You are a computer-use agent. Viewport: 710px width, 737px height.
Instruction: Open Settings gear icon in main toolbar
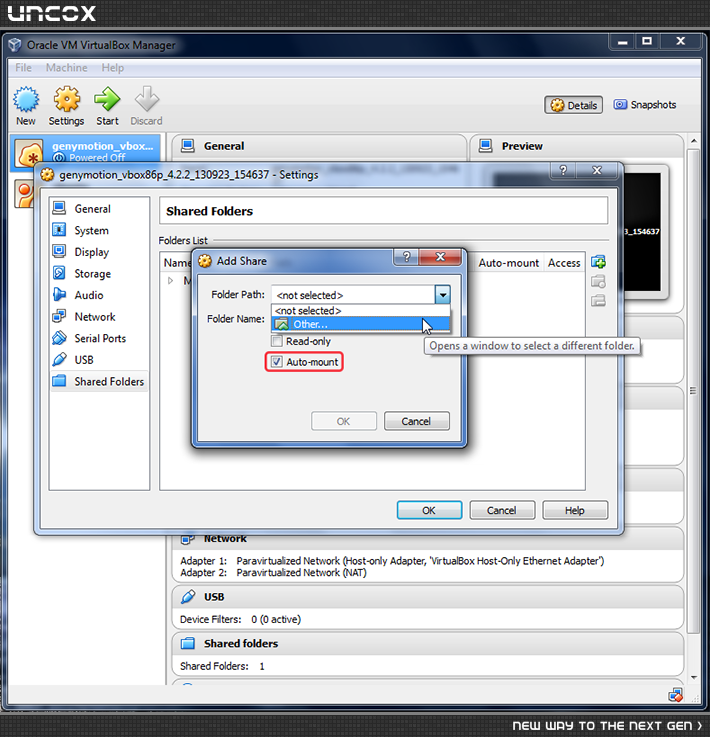[x=67, y=99]
